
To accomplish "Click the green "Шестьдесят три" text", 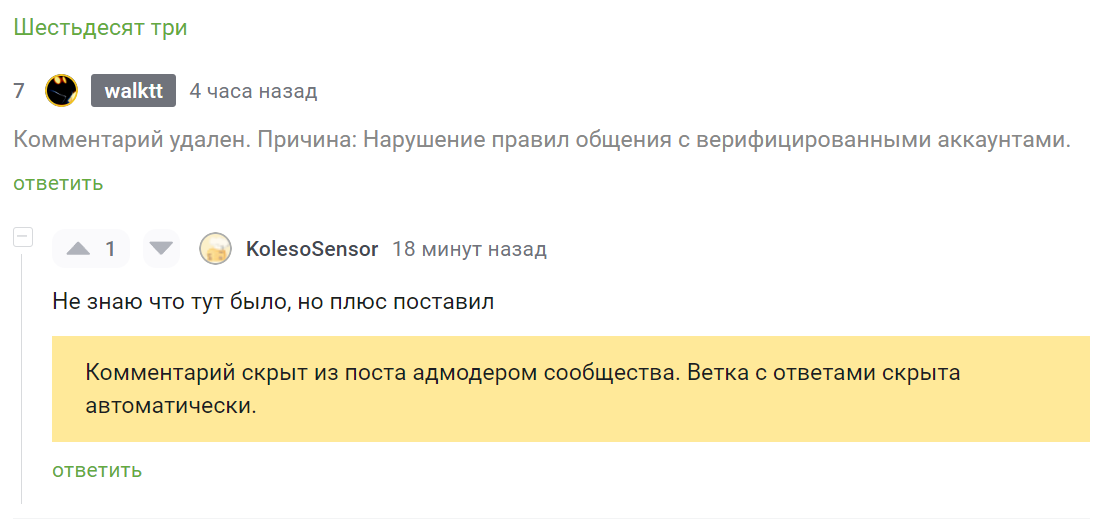I will coord(100,27).
